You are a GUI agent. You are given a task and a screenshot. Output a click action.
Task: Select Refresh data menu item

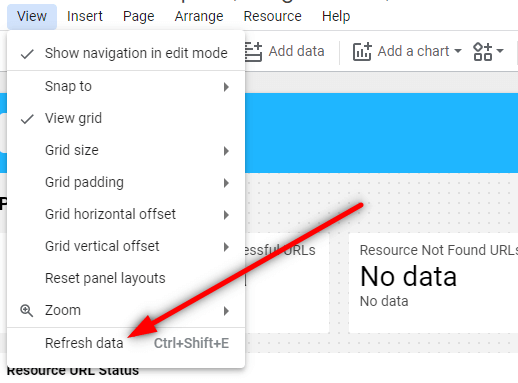pos(126,343)
